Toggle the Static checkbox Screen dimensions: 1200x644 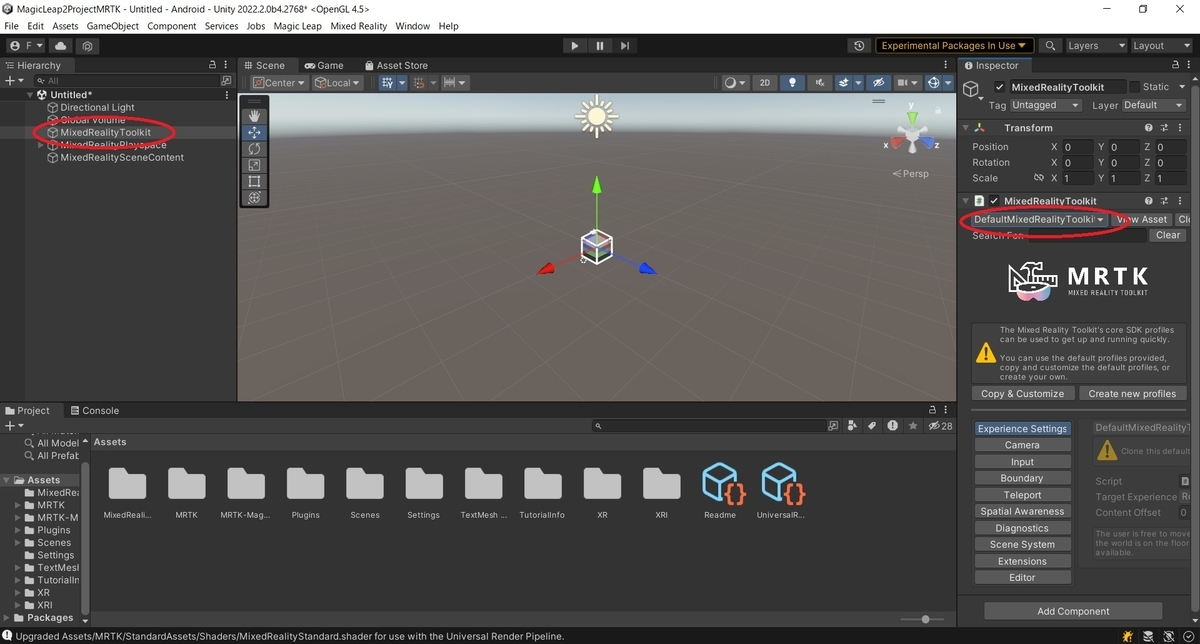pos(1134,87)
